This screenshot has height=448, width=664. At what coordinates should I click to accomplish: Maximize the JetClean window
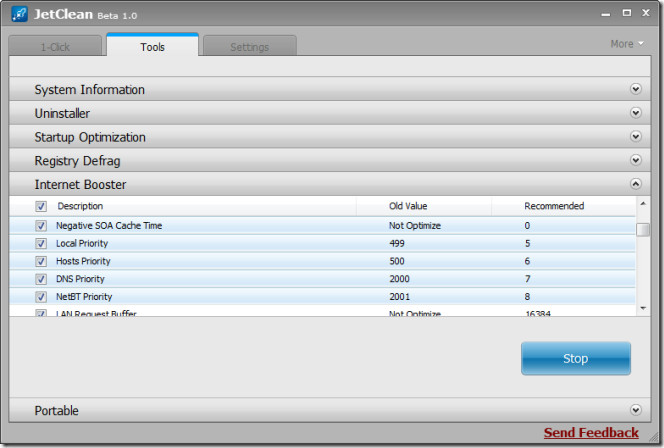[627, 13]
